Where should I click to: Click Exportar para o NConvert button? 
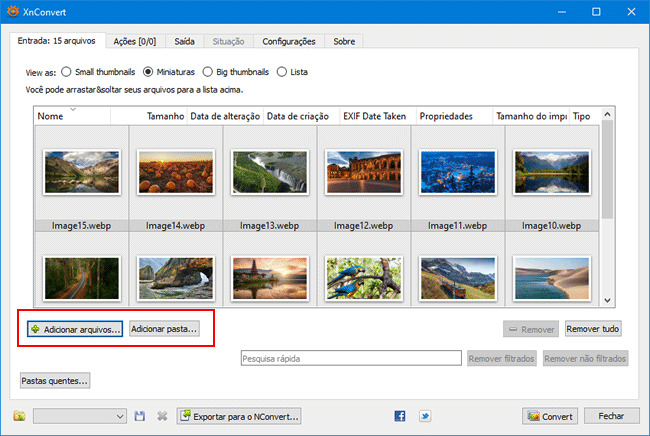pyautogui.click(x=239, y=416)
